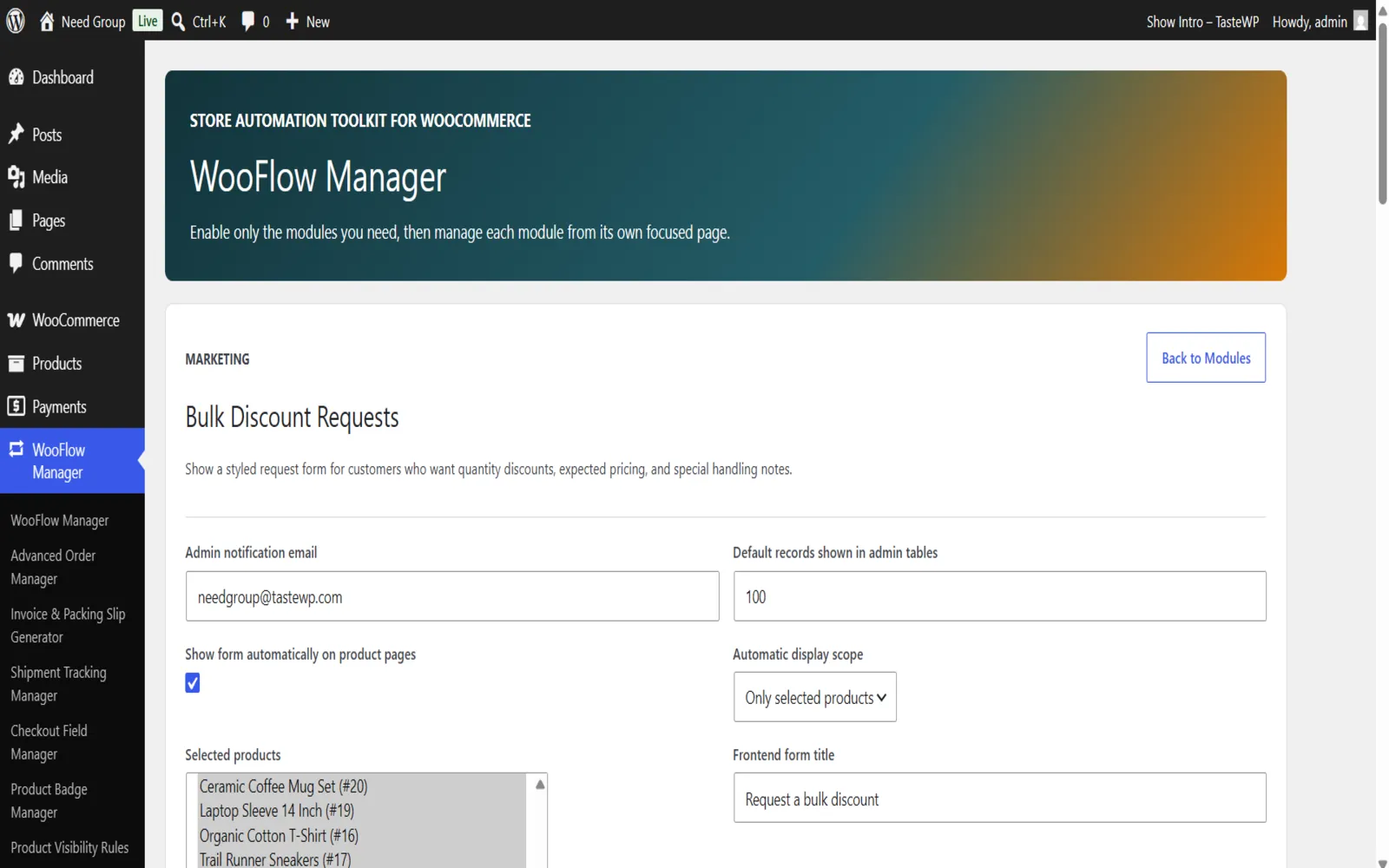The height and width of the screenshot is (868, 1389).
Task: Select Organic Cotton T-Shirt (#16)
Action: tap(279, 836)
